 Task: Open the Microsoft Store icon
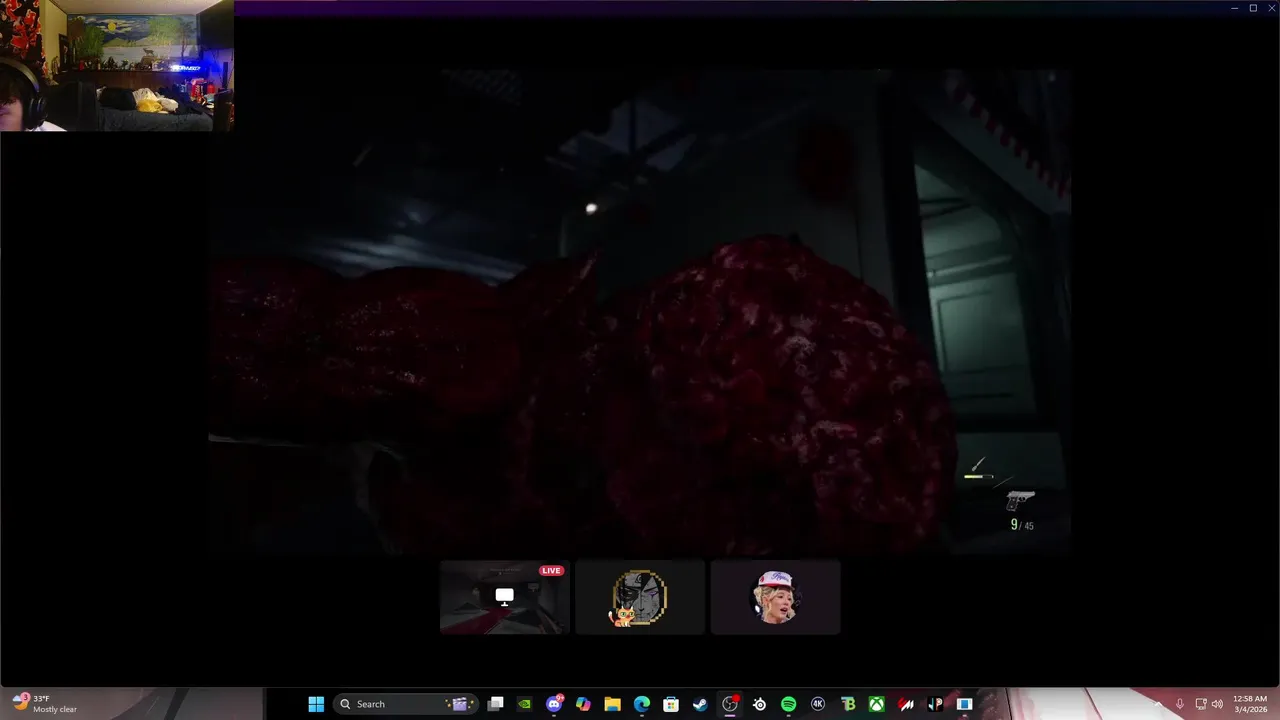(x=671, y=704)
